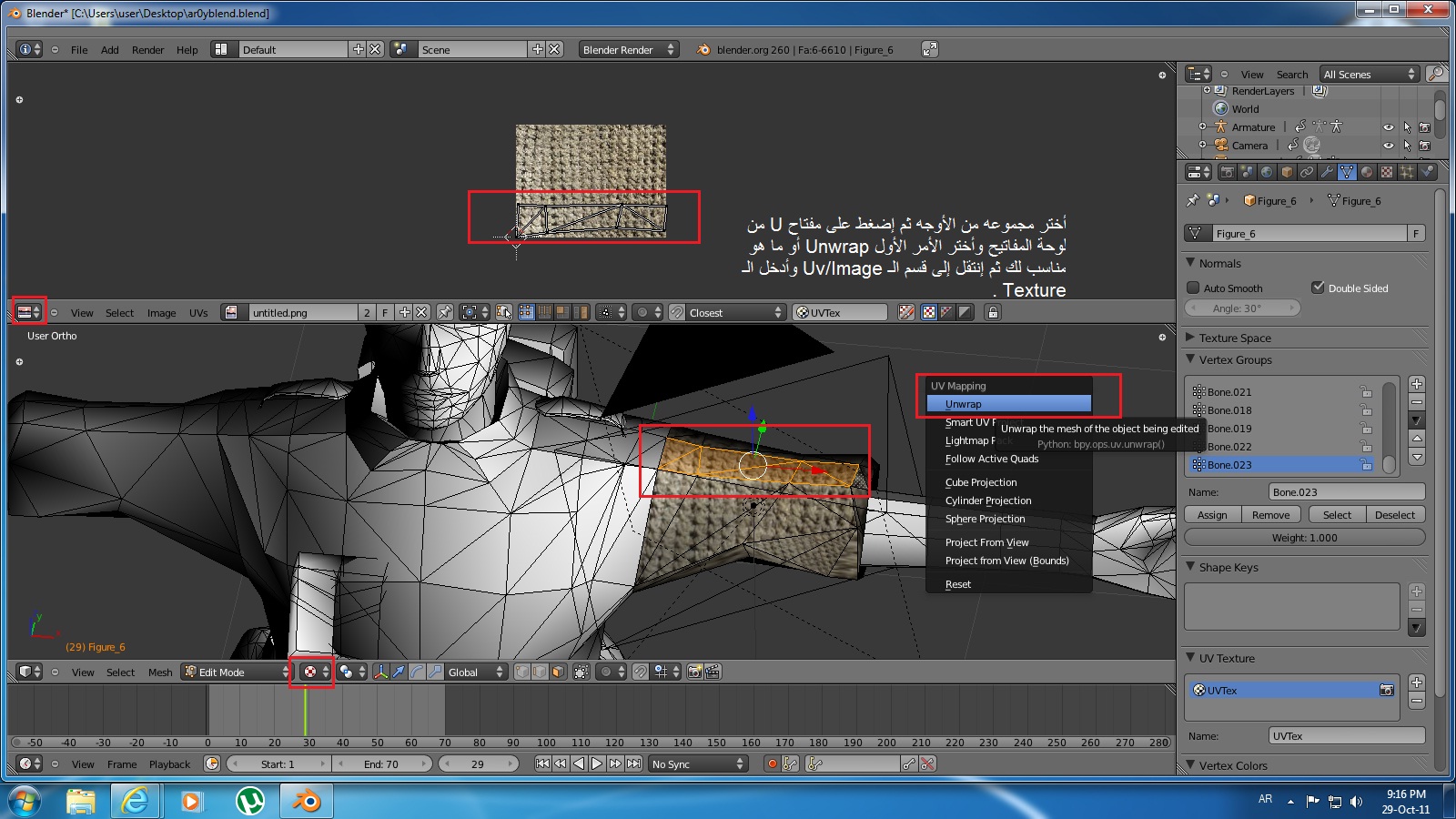Image resolution: width=1456 pixels, height=819 pixels.
Task: Open the File menu
Action: coord(79,49)
